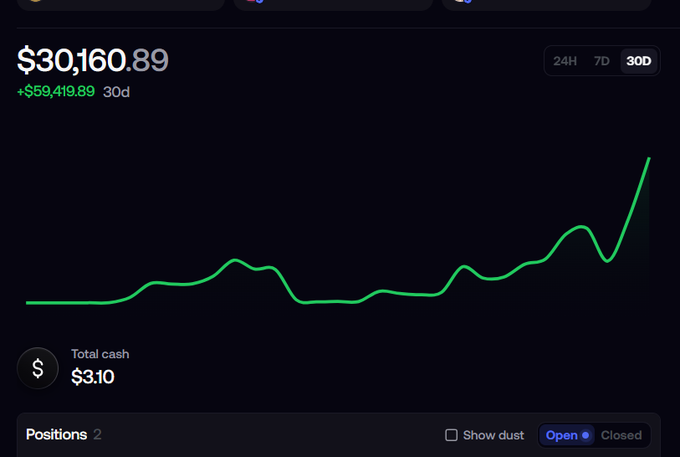
Task: View Closed positions
Action: [x=621, y=435]
